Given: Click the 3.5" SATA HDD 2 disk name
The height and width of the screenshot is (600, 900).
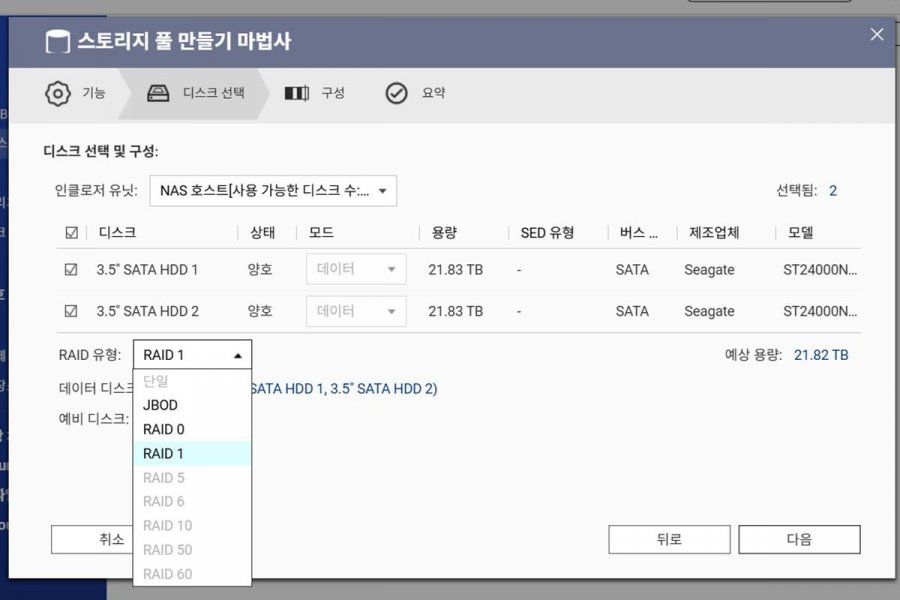Looking at the screenshot, I should pos(148,311).
